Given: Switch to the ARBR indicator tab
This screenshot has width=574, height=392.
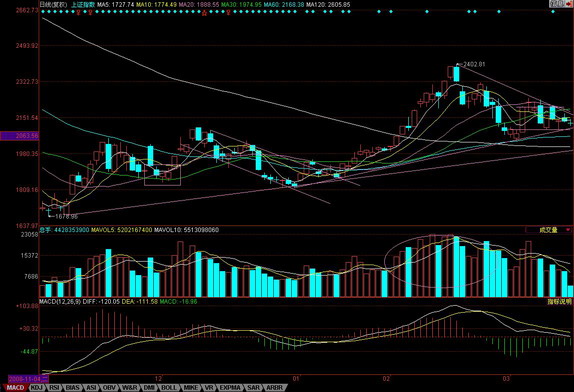Looking at the screenshot, I should point(274,388).
